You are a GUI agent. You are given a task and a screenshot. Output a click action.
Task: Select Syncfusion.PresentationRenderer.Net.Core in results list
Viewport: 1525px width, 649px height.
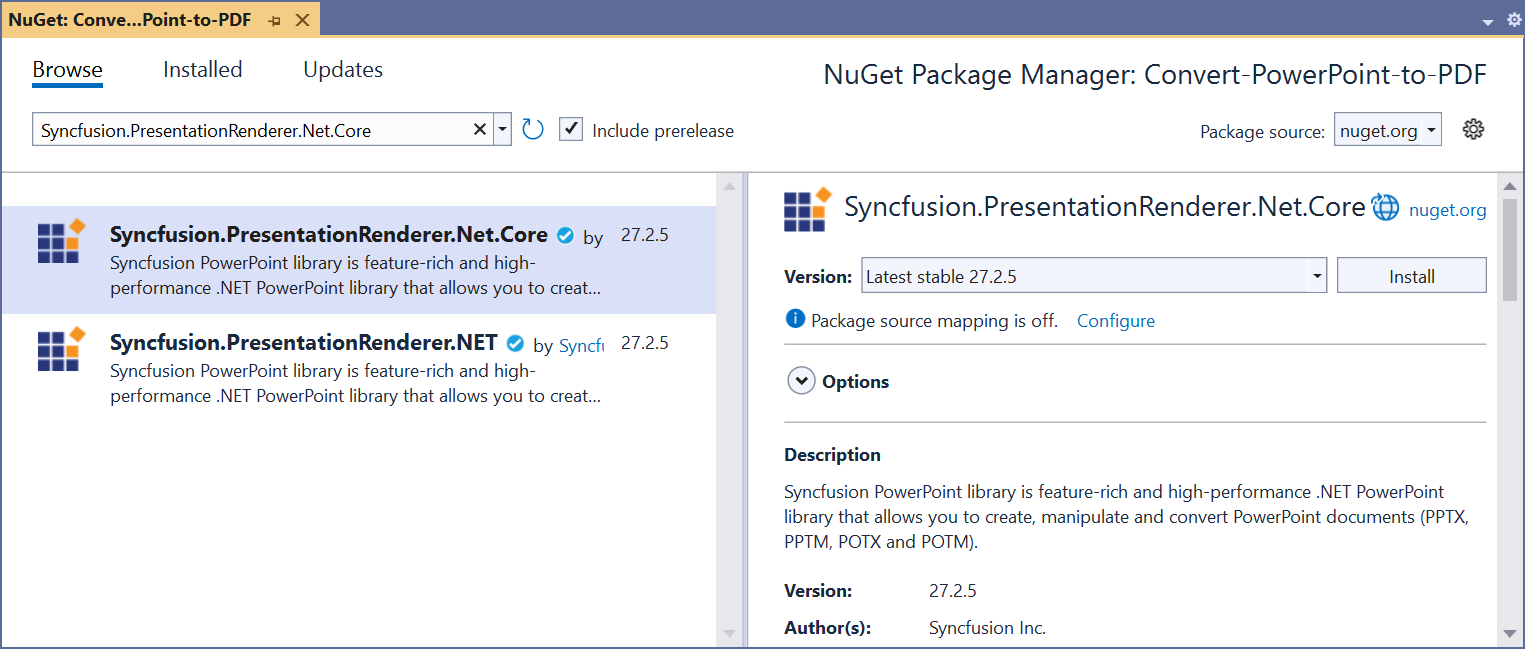(358, 260)
